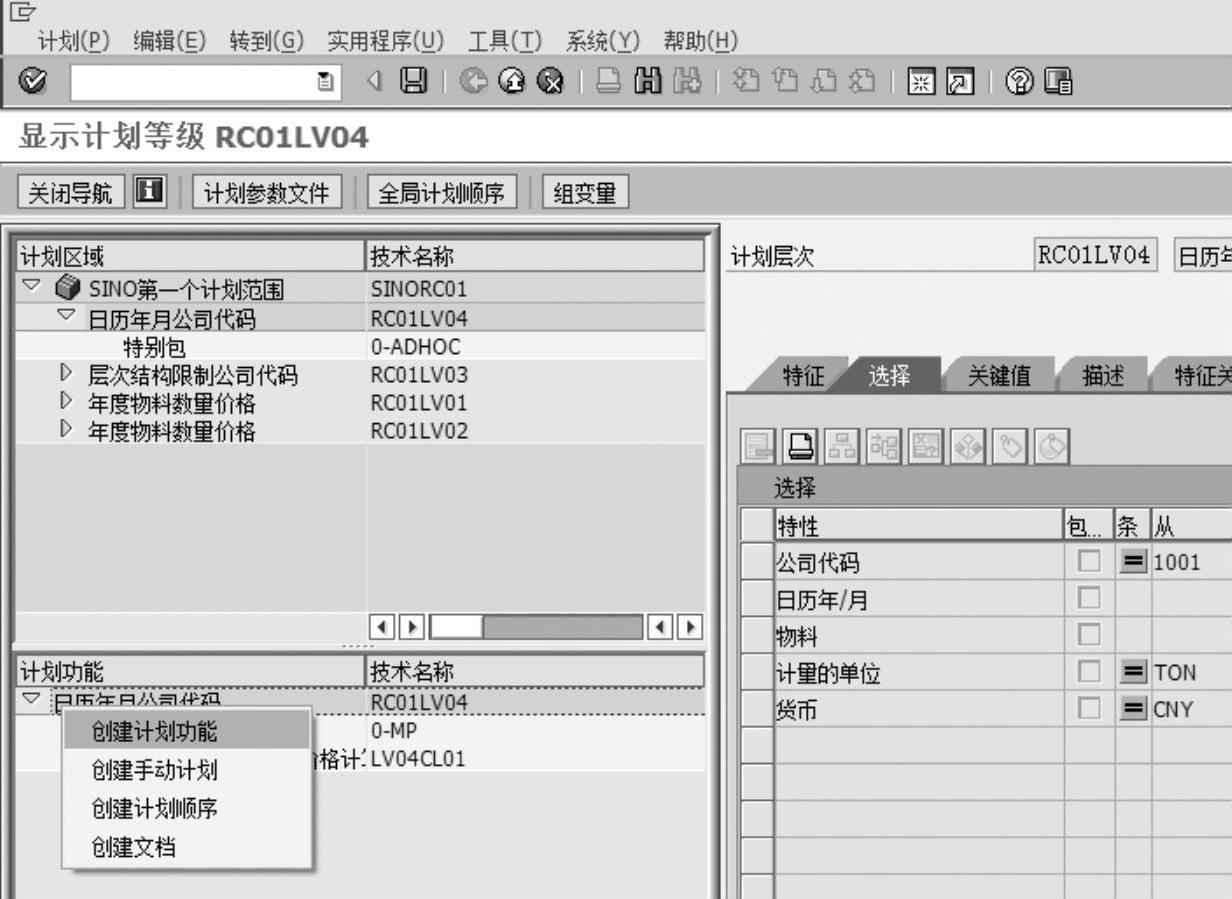Click the horizontal scrollbar thumb in 计划区域
The image size is (1232, 899).
tap(457, 628)
